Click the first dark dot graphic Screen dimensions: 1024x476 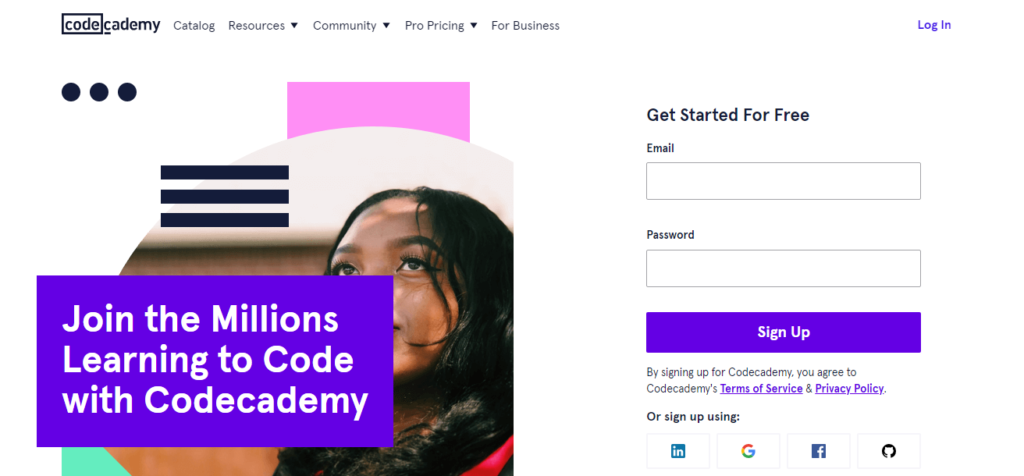pyautogui.click(x=71, y=92)
